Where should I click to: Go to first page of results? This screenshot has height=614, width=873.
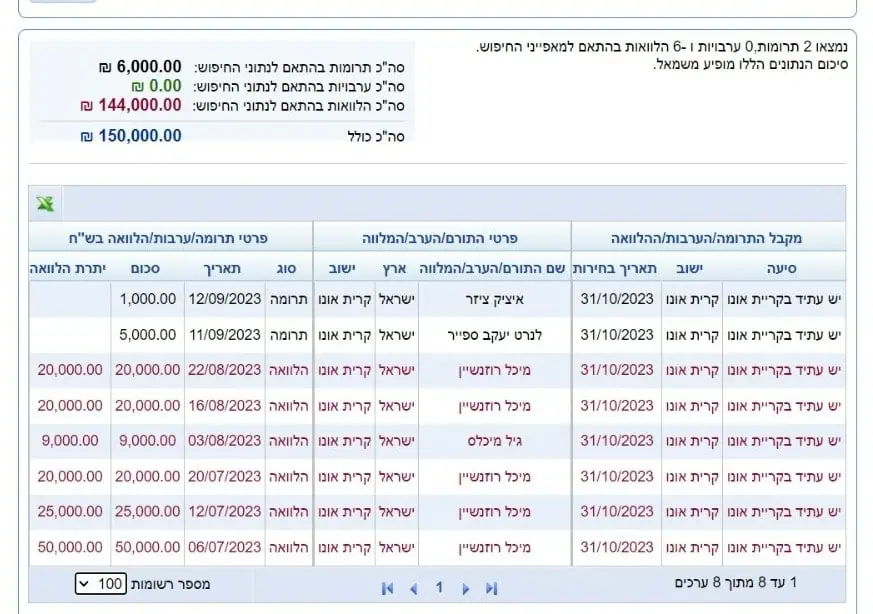coord(388,588)
